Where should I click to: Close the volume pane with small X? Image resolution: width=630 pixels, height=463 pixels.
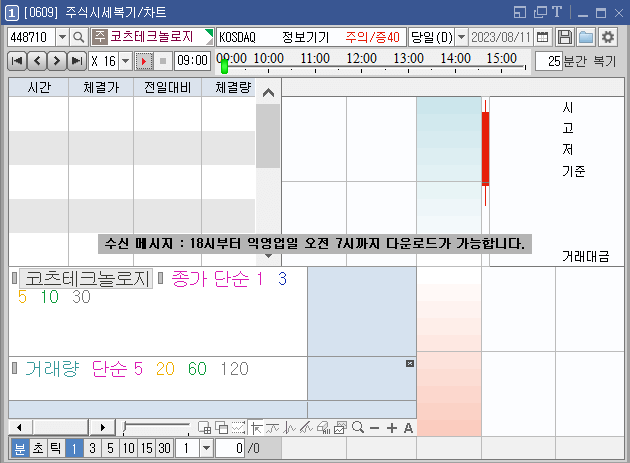pos(409,363)
